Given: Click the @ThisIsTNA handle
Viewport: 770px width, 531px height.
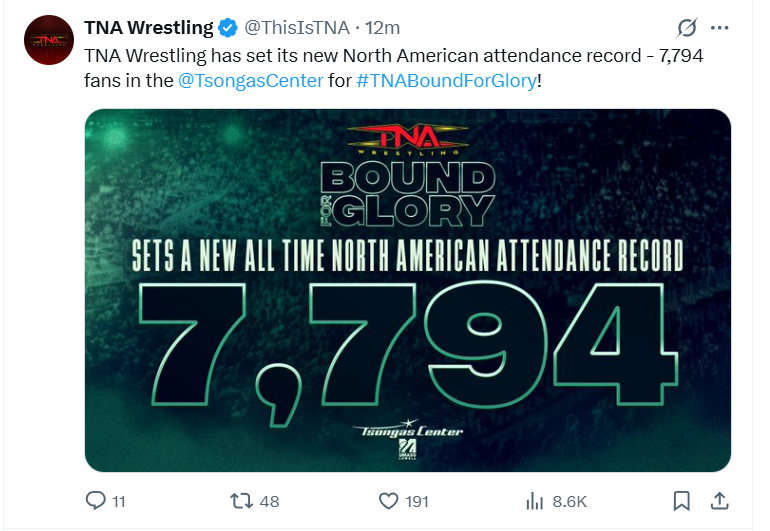Looking at the screenshot, I should pos(296,28).
